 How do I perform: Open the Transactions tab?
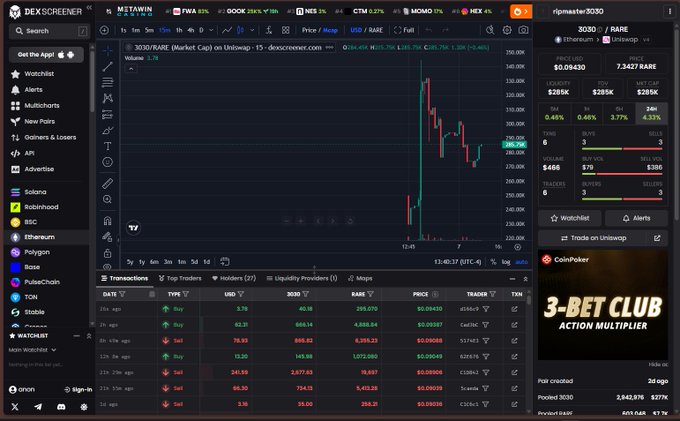[x=124, y=278]
